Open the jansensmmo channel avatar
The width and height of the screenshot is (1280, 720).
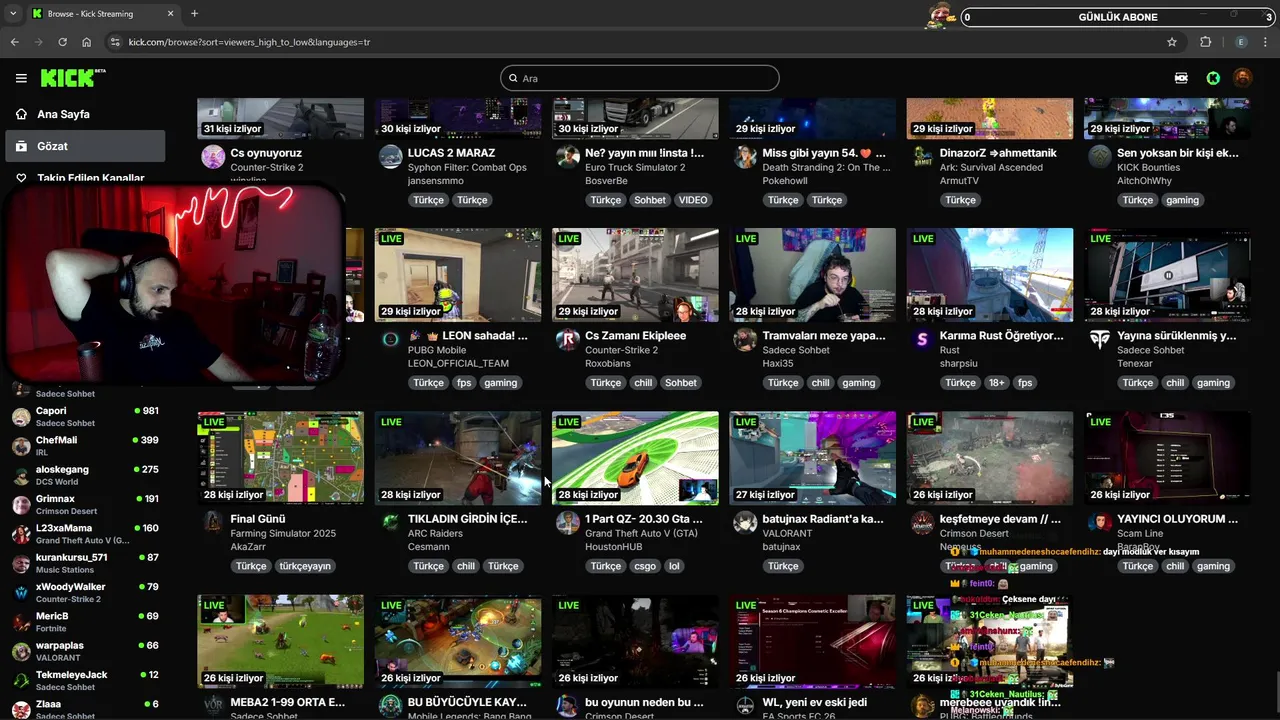[x=390, y=157]
